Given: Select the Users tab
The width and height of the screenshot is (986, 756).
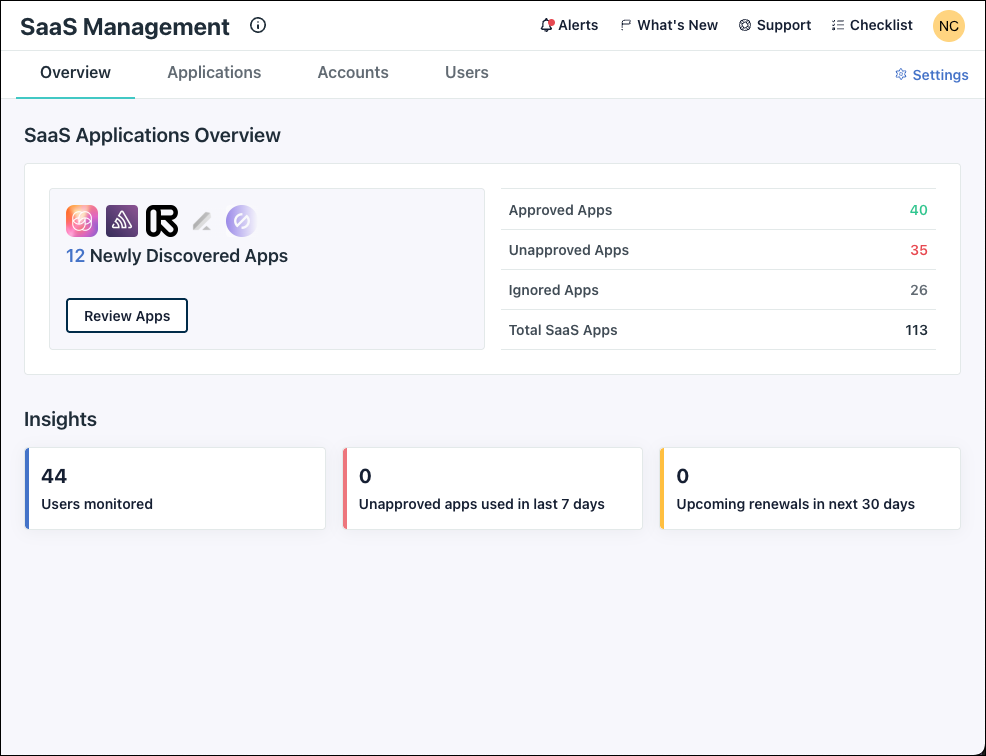Looking at the screenshot, I should tap(467, 73).
